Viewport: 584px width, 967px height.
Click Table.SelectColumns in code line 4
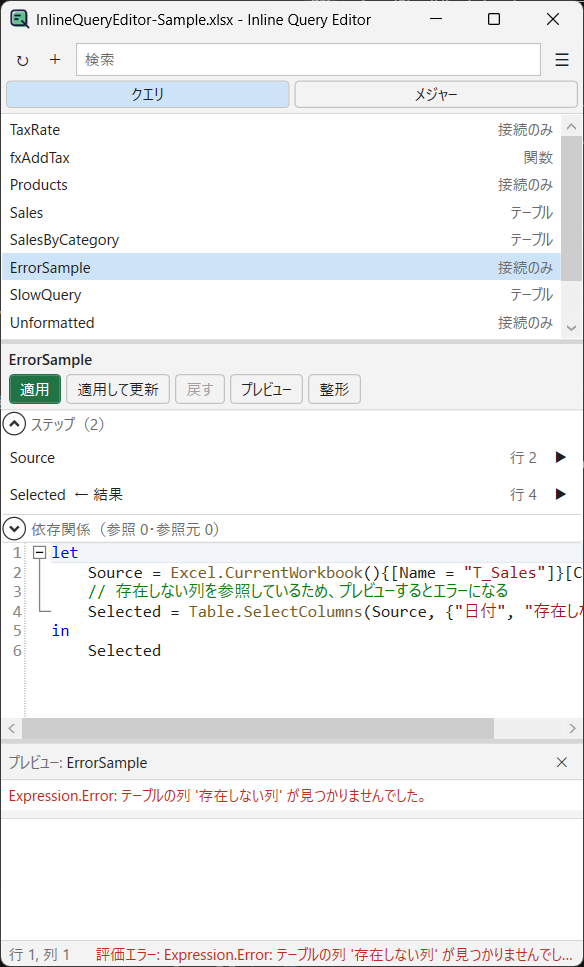[x=276, y=612]
